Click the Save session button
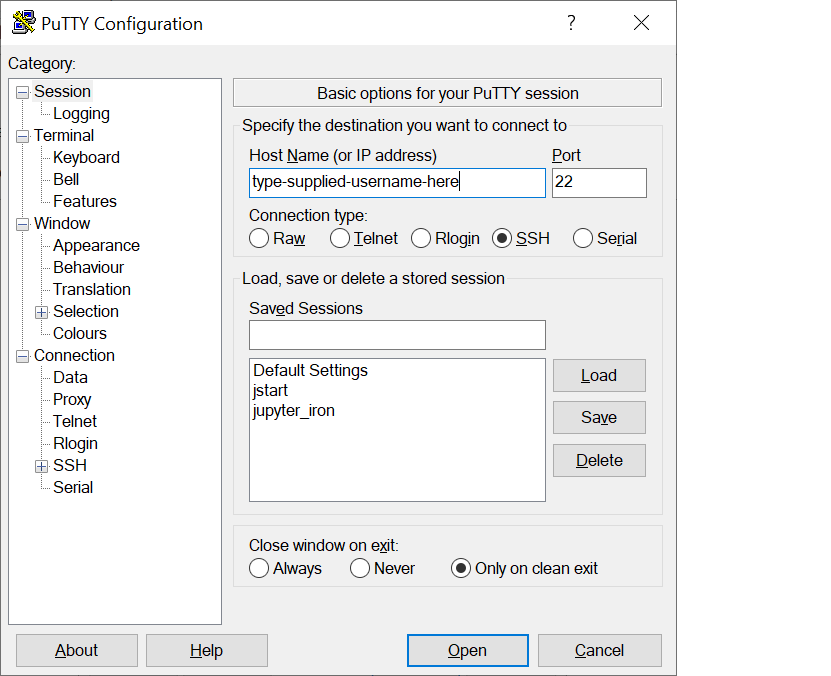The width and height of the screenshot is (831, 676). [x=599, y=417]
